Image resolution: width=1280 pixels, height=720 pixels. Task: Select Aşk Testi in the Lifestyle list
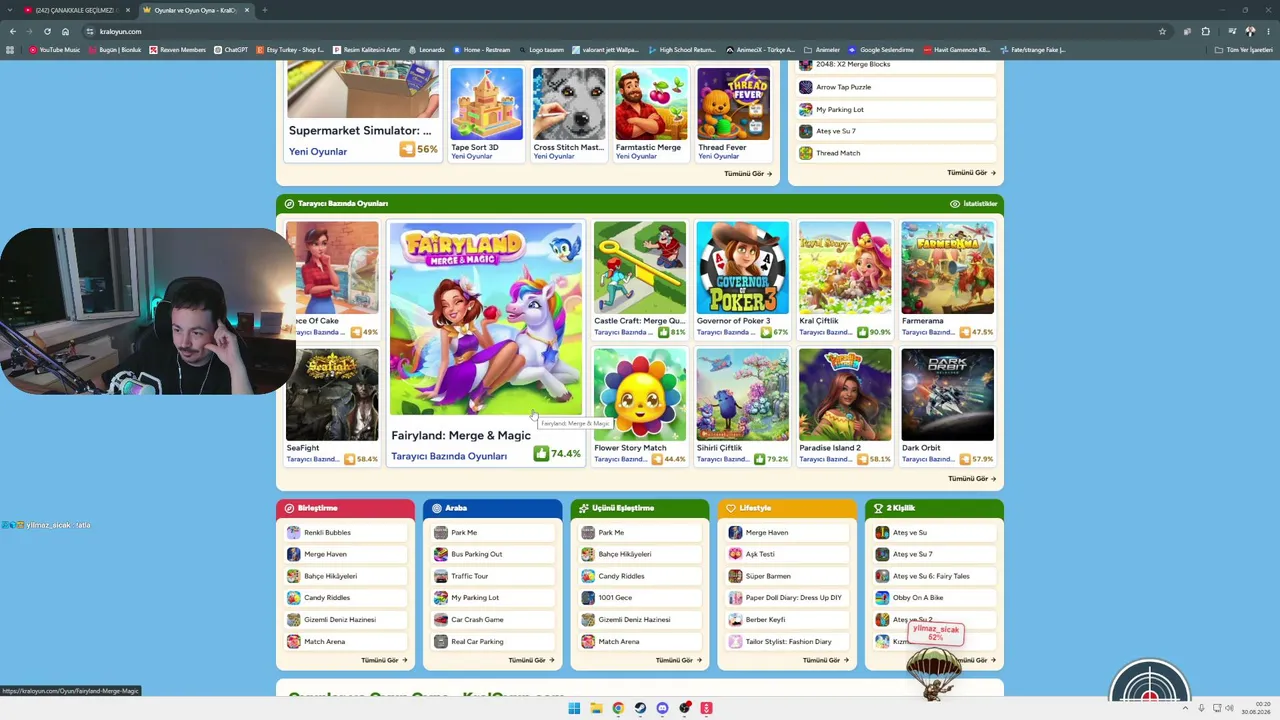787,554
